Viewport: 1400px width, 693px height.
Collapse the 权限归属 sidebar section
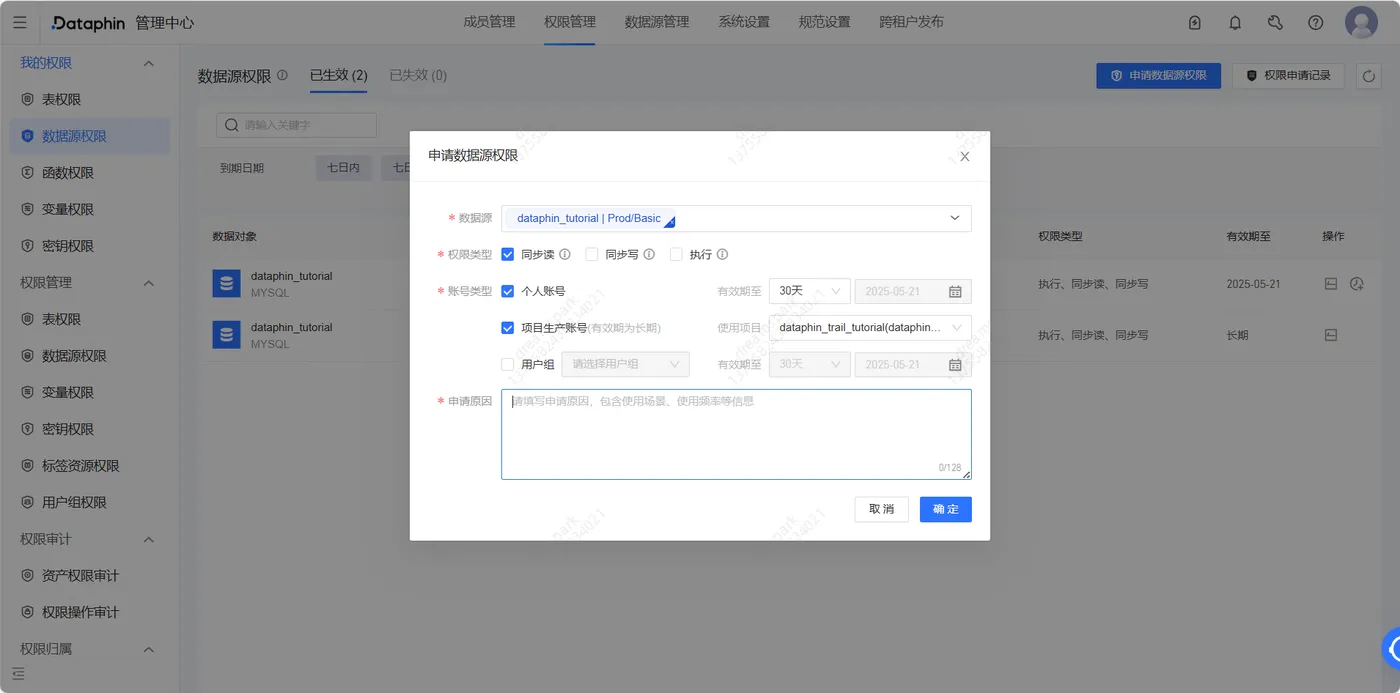pos(149,649)
